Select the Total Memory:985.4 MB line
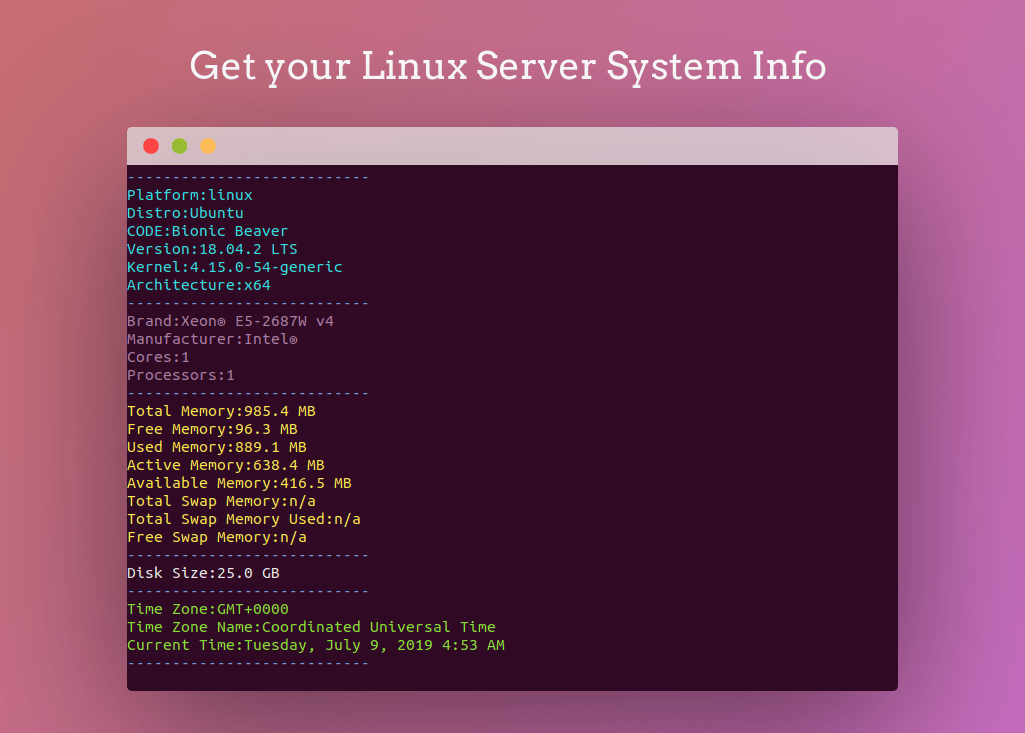Screen dimensions: 1025x733 click(x=221, y=410)
